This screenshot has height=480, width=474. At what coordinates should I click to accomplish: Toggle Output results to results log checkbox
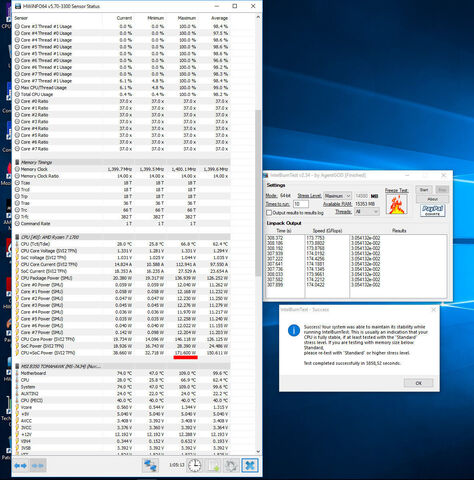pos(269,212)
